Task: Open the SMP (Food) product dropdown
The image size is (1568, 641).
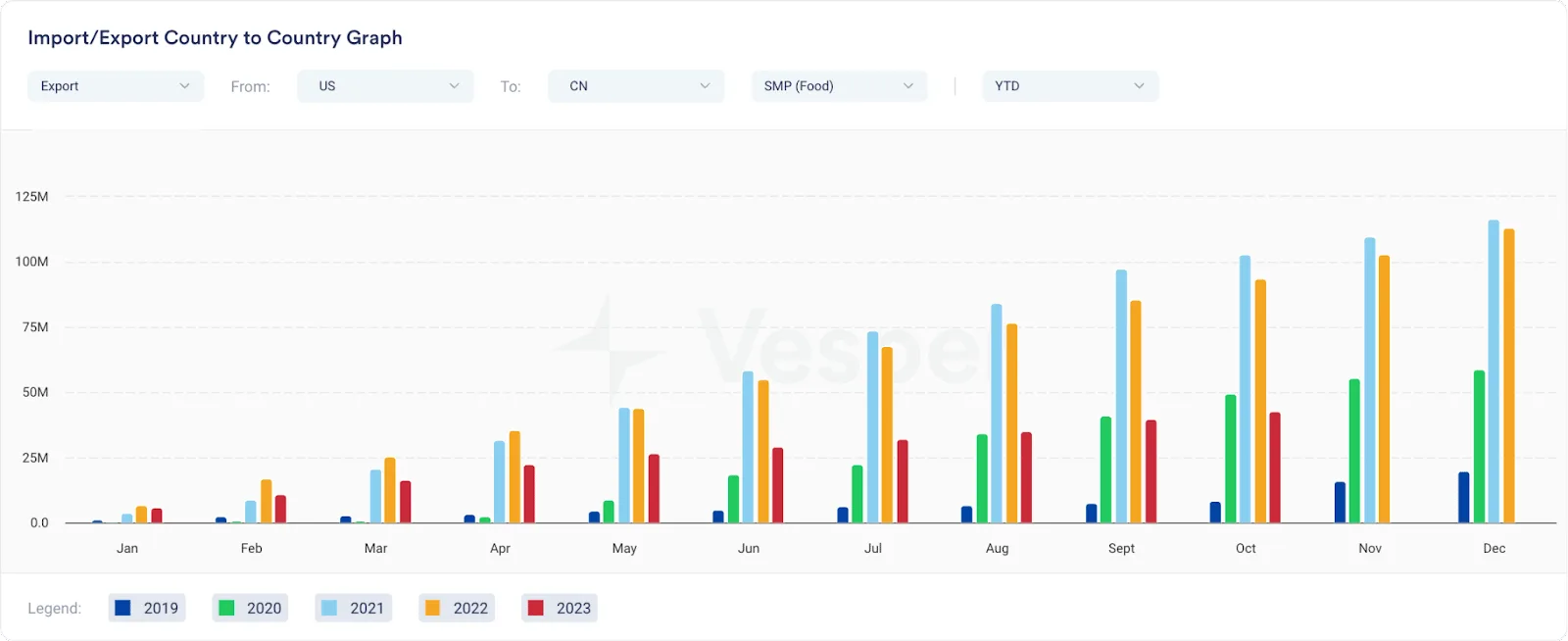Action: (839, 86)
